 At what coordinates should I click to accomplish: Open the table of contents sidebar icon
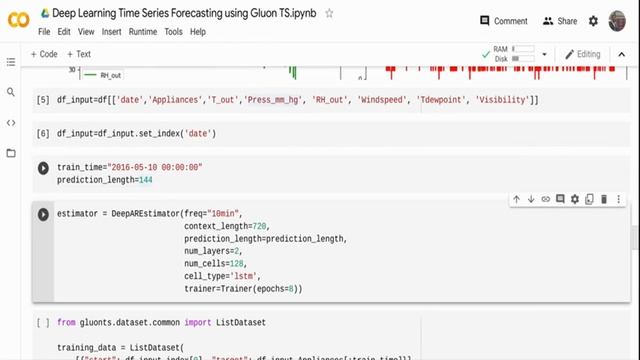(11, 62)
